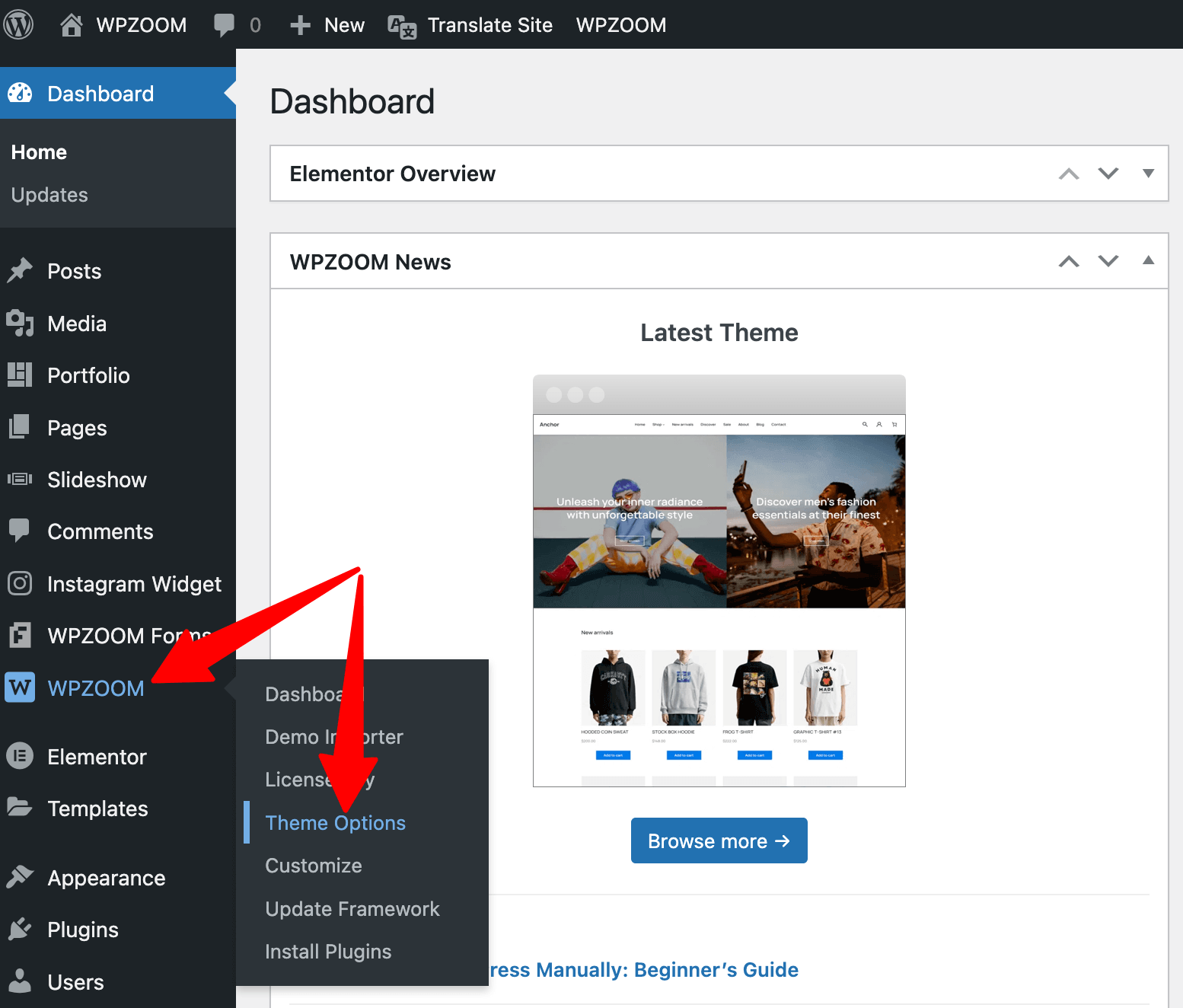The height and width of the screenshot is (1008, 1183).
Task: Move WPZOOM News panel up
Action: tap(1069, 261)
